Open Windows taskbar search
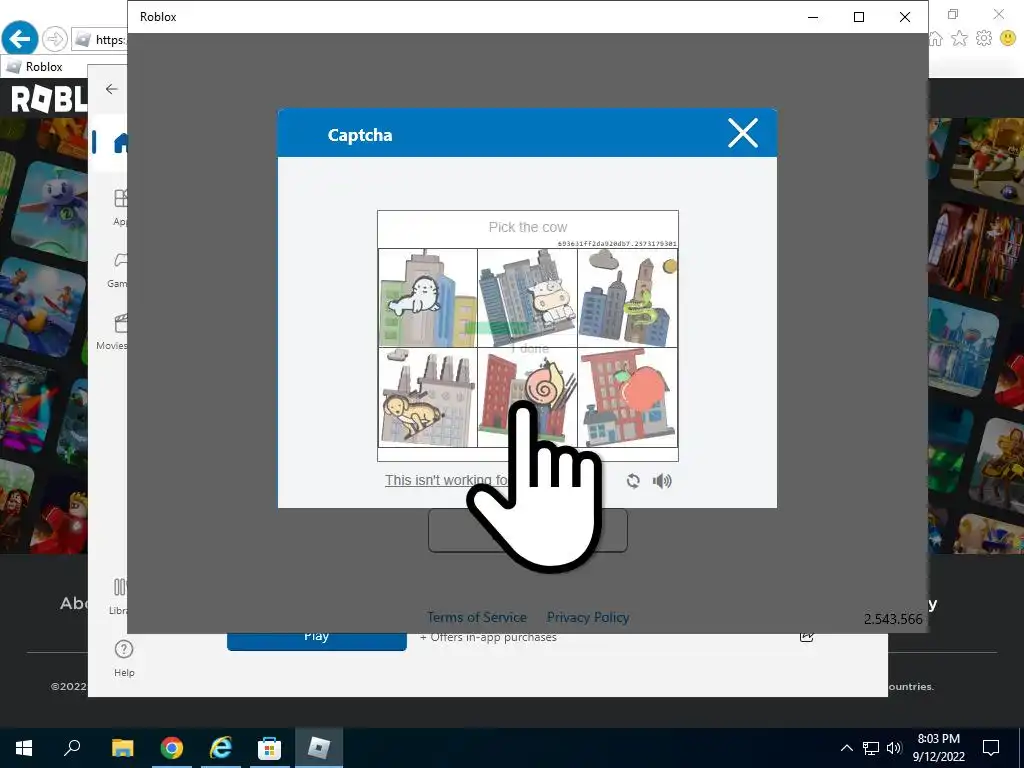 (72, 748)
